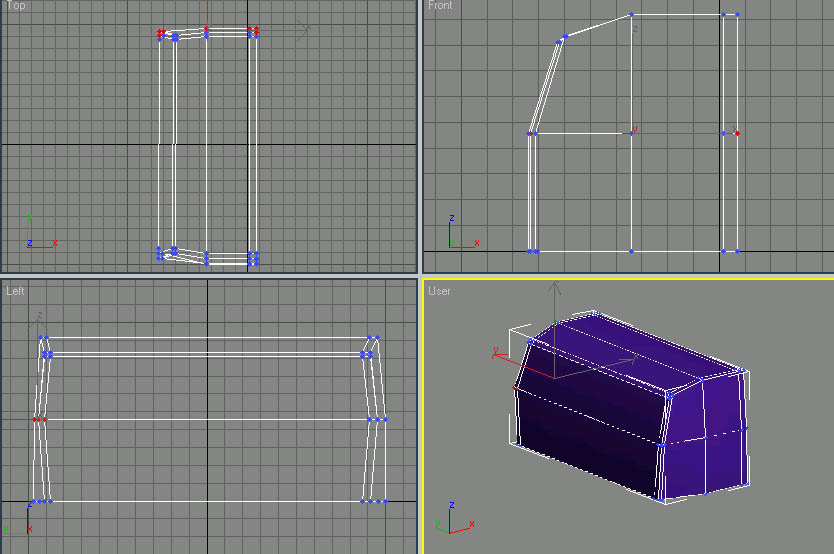
Task: Select the purple shaded model in User viewport
Action: [x=630, y=407]
